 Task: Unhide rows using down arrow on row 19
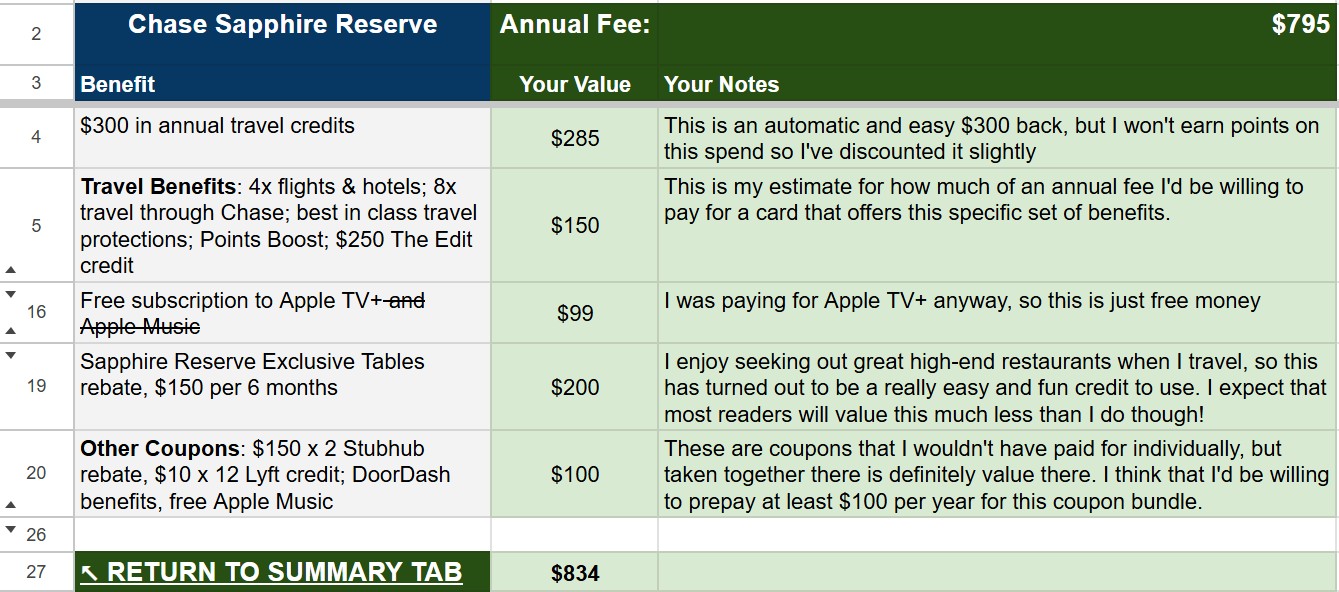11,355
